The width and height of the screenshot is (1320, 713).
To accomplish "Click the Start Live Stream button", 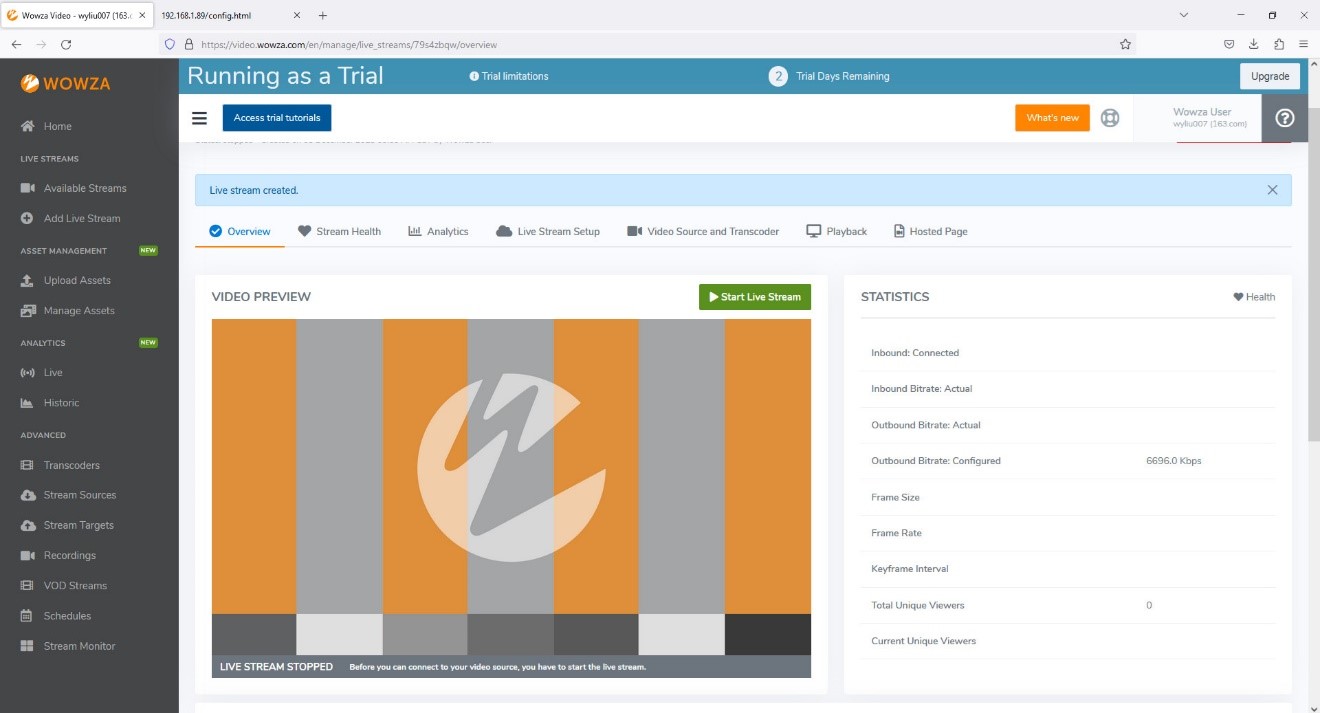I will [x=755, y=297].
